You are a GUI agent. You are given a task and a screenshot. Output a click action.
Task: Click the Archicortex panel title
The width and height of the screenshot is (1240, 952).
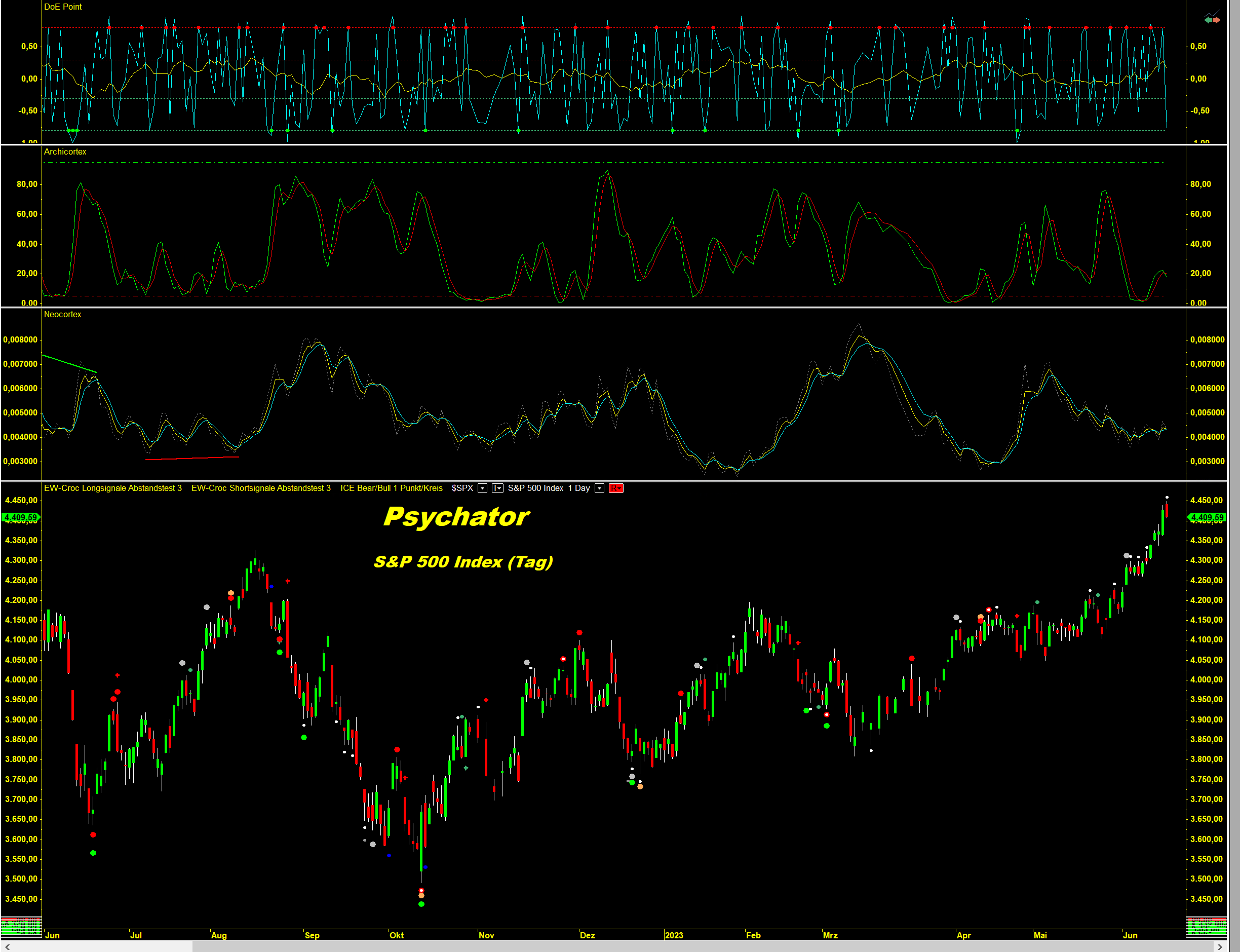click(65, 152)
